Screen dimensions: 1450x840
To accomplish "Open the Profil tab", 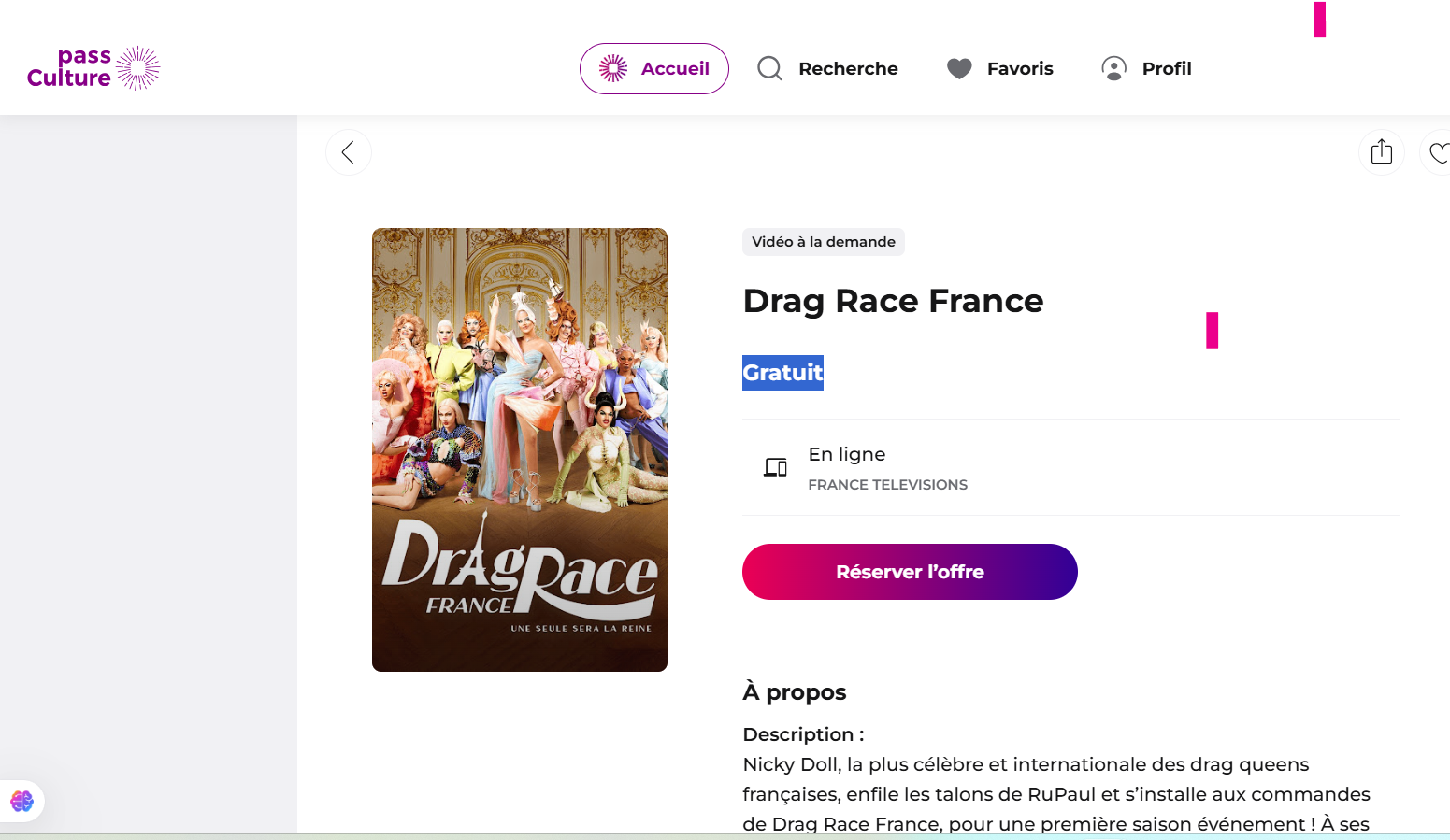I will coord(1146,68).
